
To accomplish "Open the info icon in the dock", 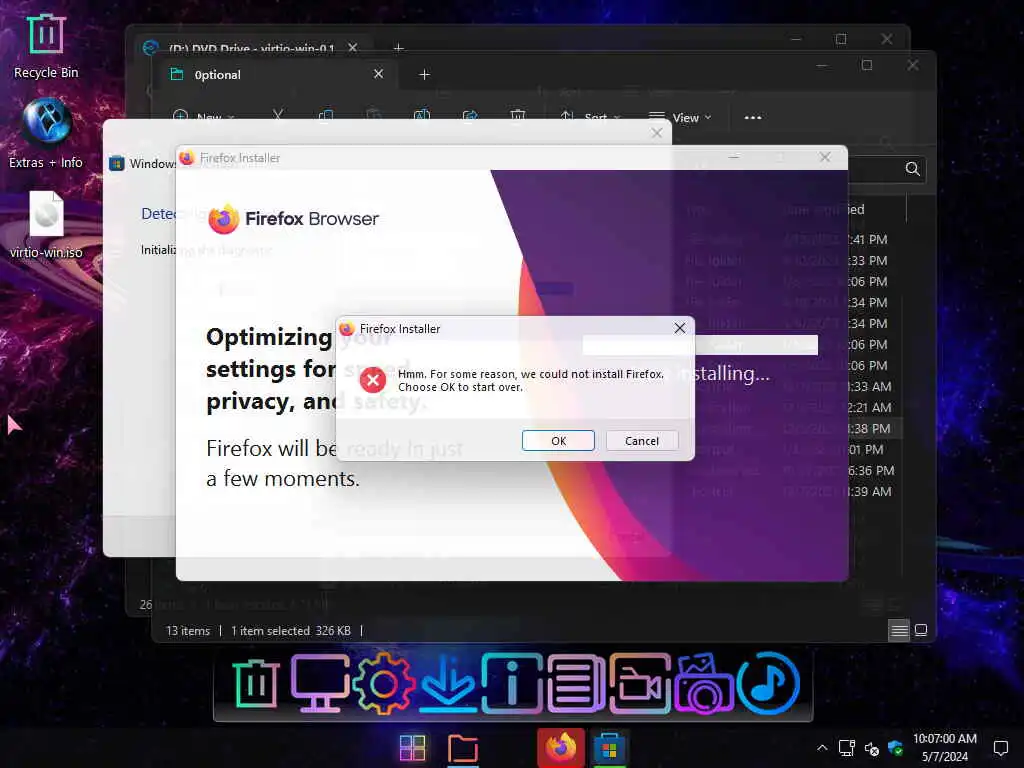I will [x=512, y=683].
